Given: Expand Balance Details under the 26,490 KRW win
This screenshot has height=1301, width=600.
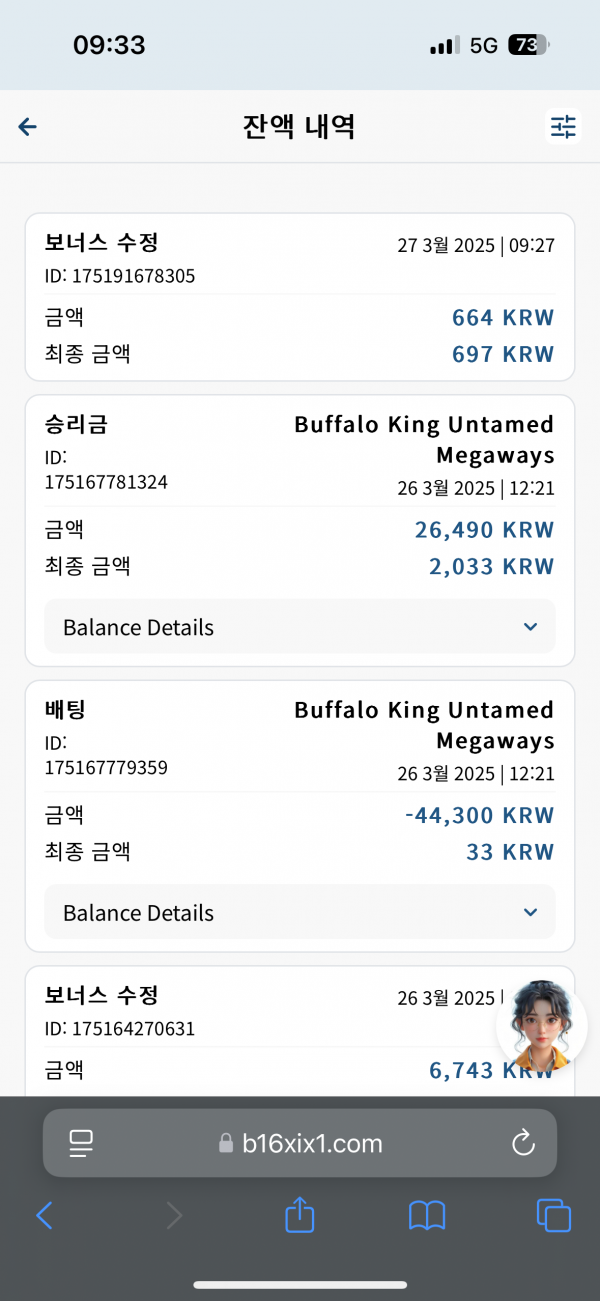Looking at the screenshot, I should [300, 627].
